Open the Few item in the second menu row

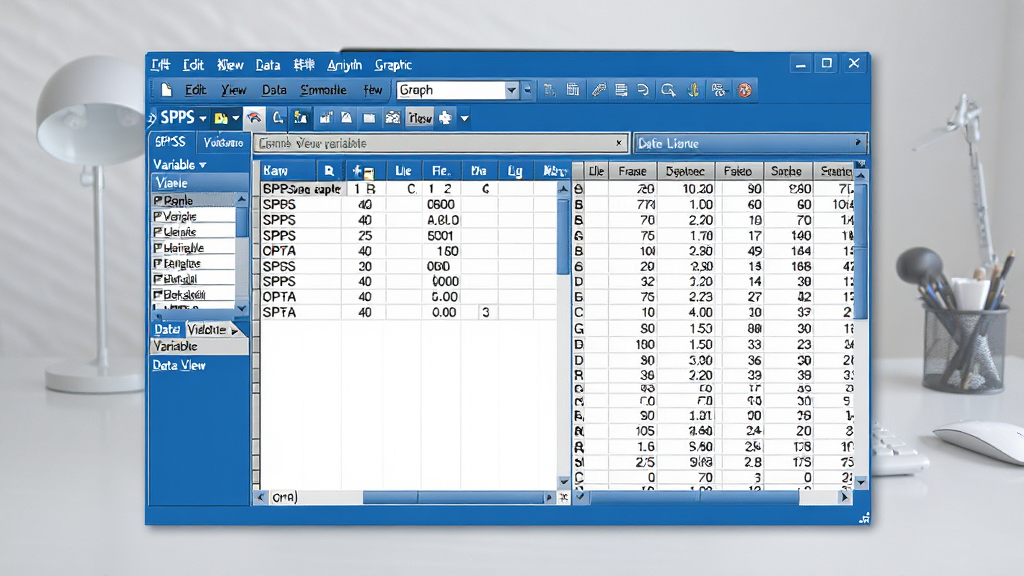click(372, 90)
